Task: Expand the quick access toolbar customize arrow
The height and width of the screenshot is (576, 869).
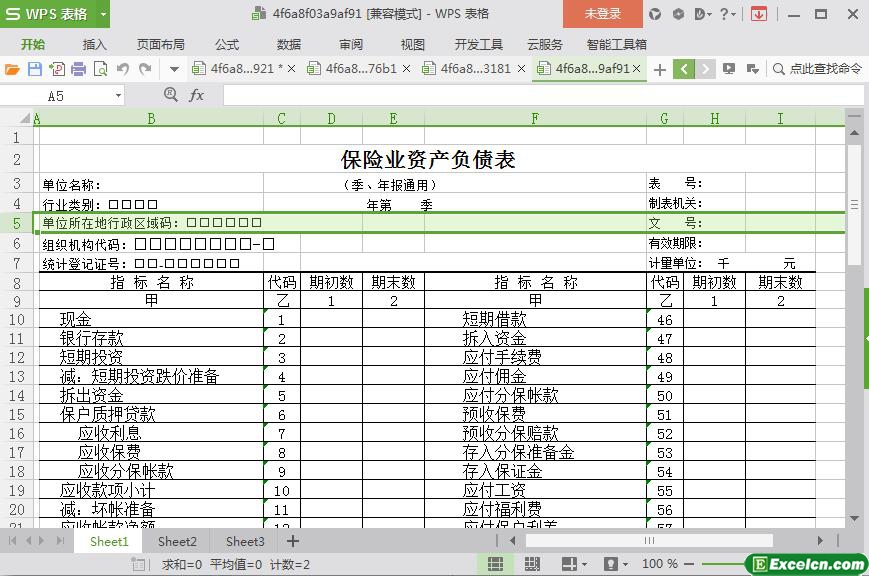Action: pos(174,69)
